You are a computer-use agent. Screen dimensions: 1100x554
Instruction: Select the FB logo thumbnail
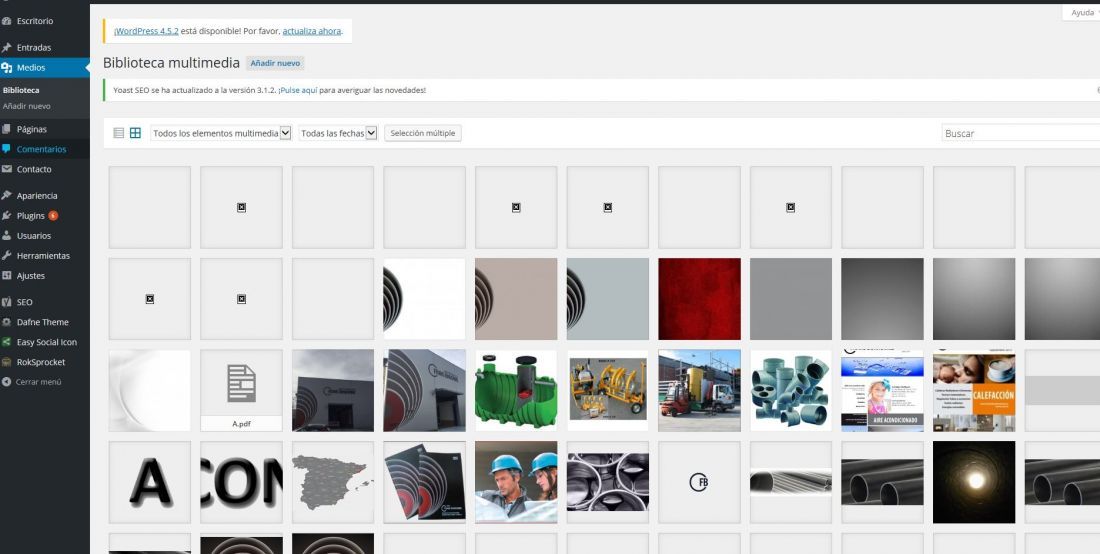(699, 482)
